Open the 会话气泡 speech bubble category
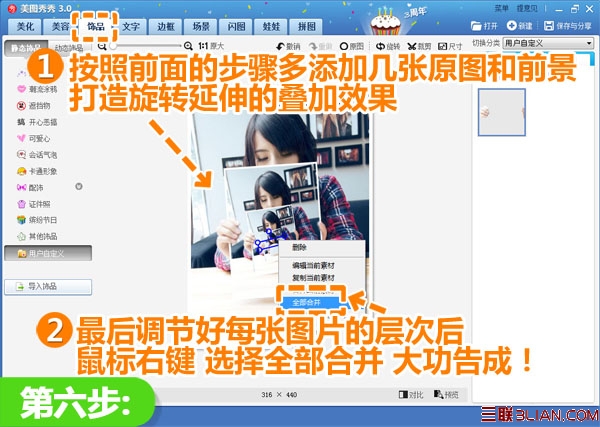Screen dimensions: 600x427 point(38,155)
